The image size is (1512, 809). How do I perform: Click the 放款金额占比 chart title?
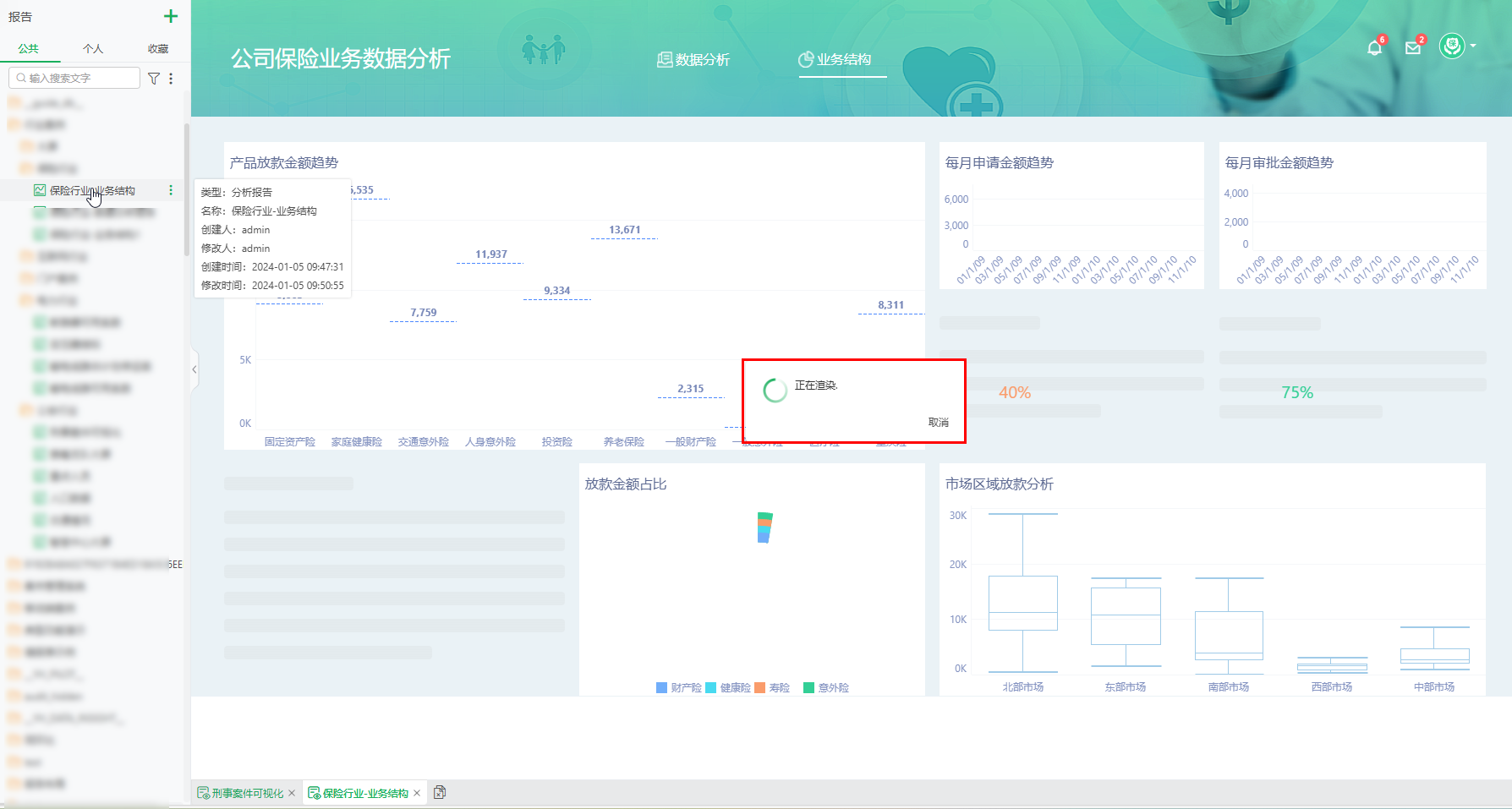tap(626, 484)
